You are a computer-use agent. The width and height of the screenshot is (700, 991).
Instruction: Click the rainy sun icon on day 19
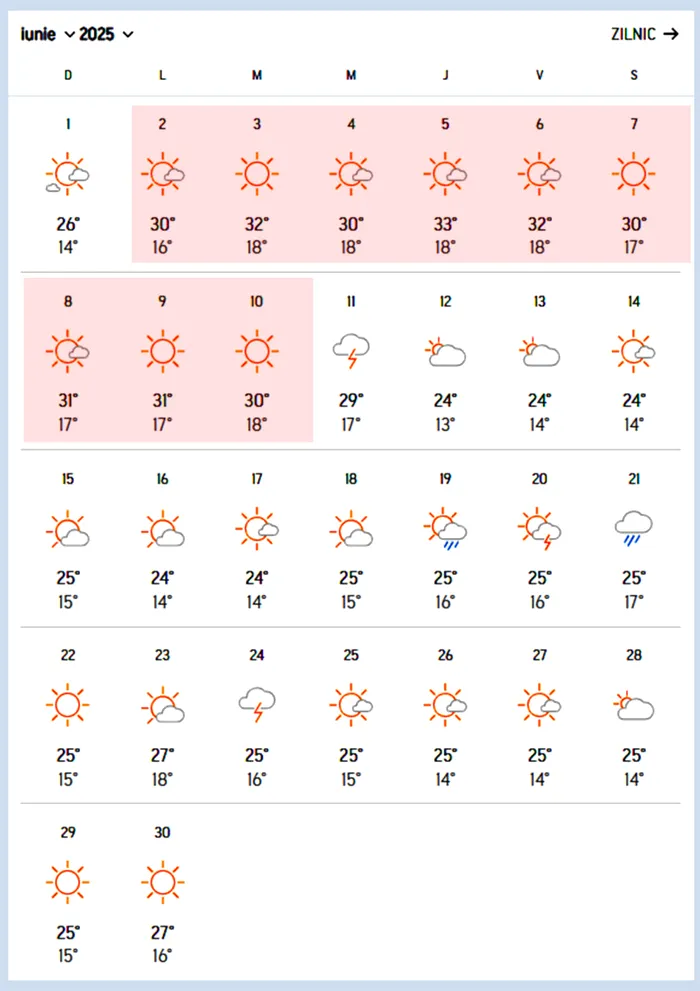pos(445,529)
